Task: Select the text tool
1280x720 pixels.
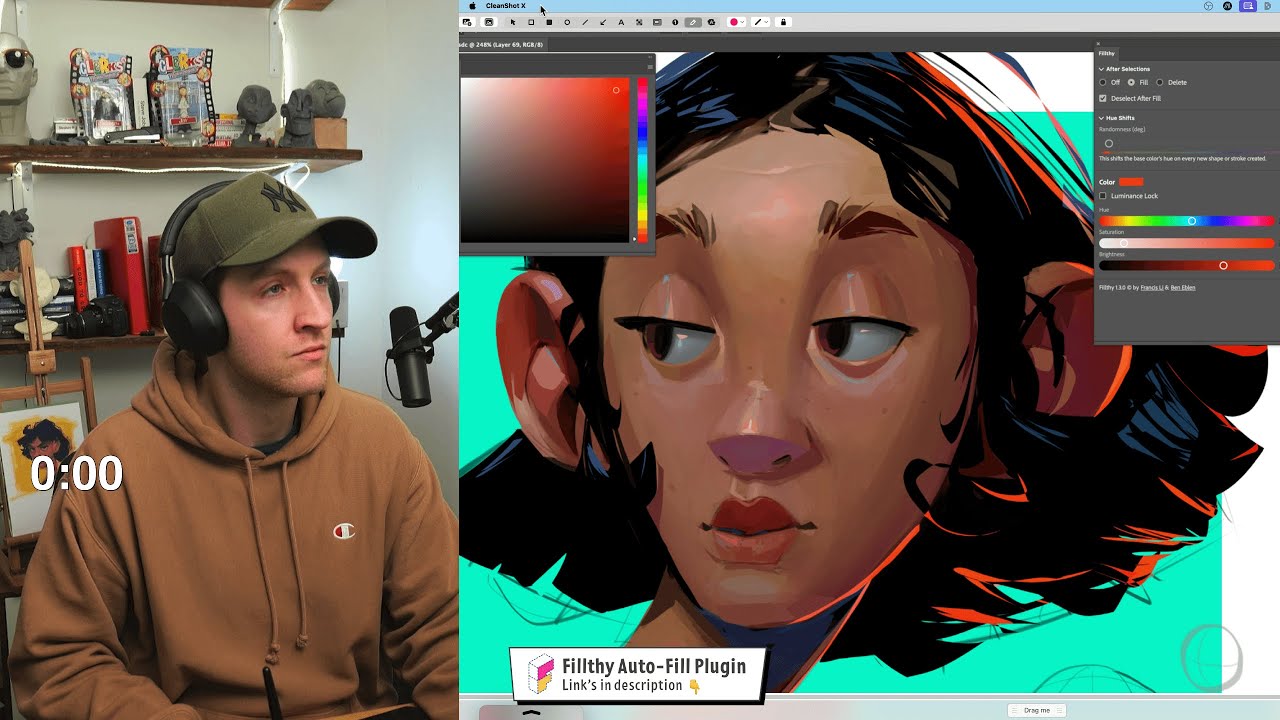Action: coord(621,22)
